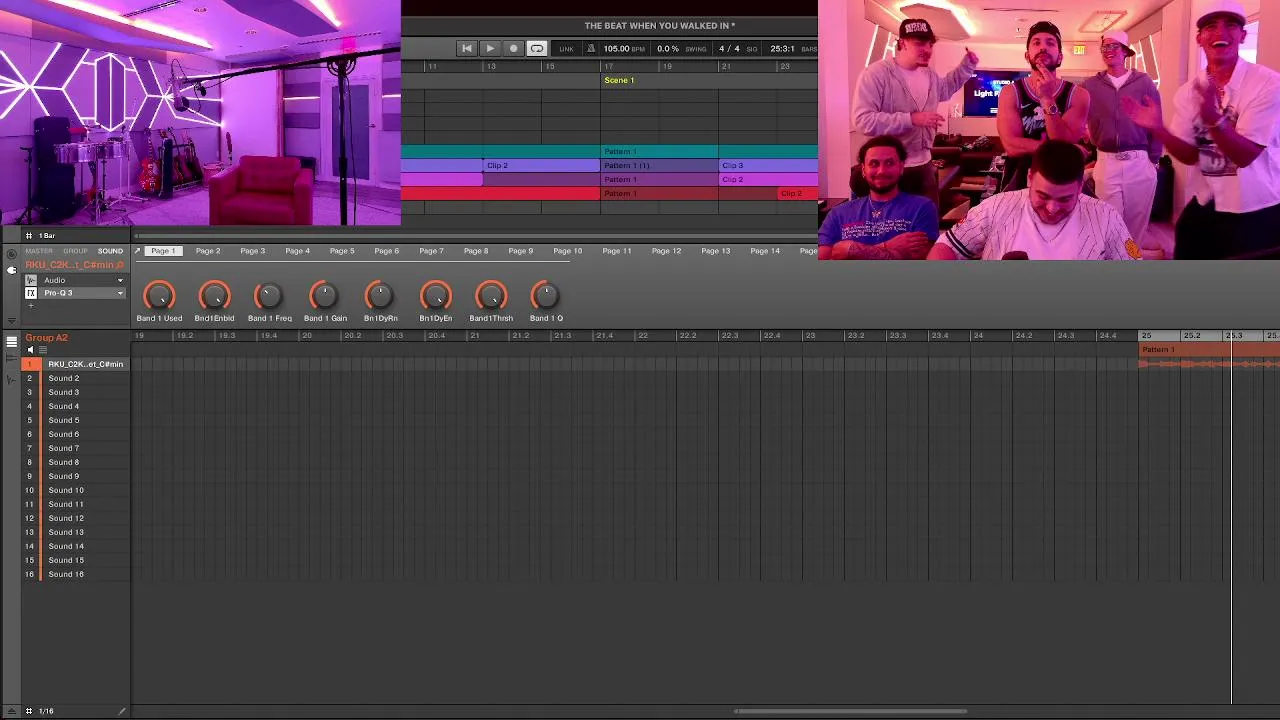The height and width of the screenshot is (720, 1280).
Task: Toggle the speaker audition icon under Group A2
Action: tap(30, 350)
